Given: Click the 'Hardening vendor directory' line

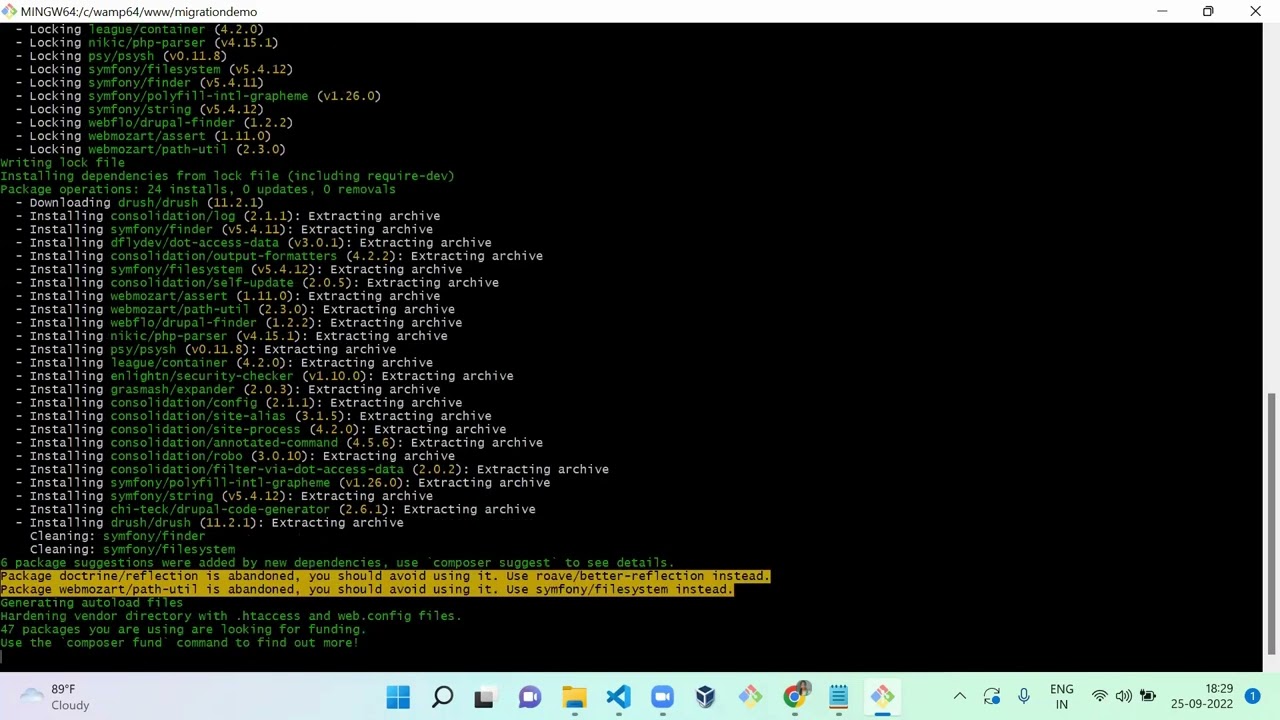Looking at the screenshot, I should [x=231, y=616].
